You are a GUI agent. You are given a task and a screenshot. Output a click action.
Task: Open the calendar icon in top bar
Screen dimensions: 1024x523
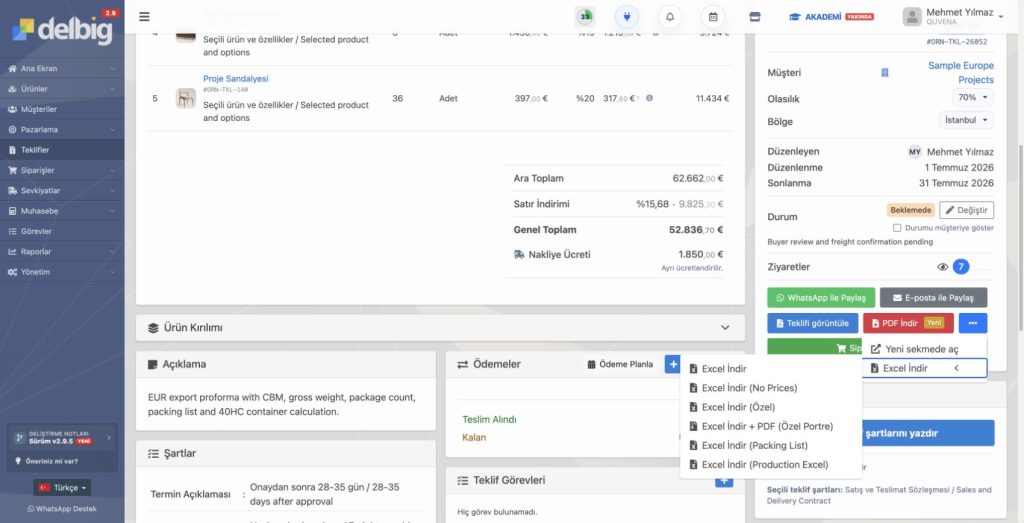712,17
